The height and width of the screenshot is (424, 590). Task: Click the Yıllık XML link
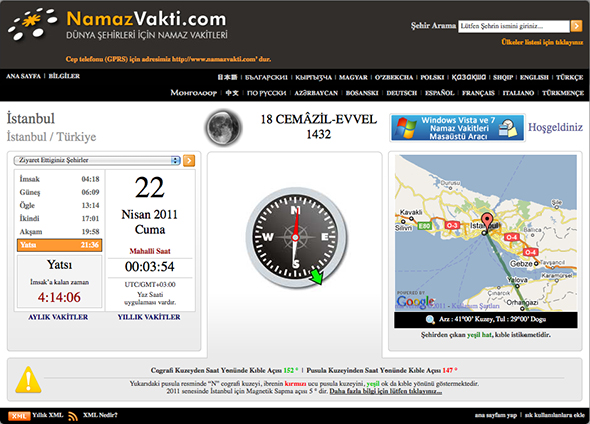tap(47, 415)
